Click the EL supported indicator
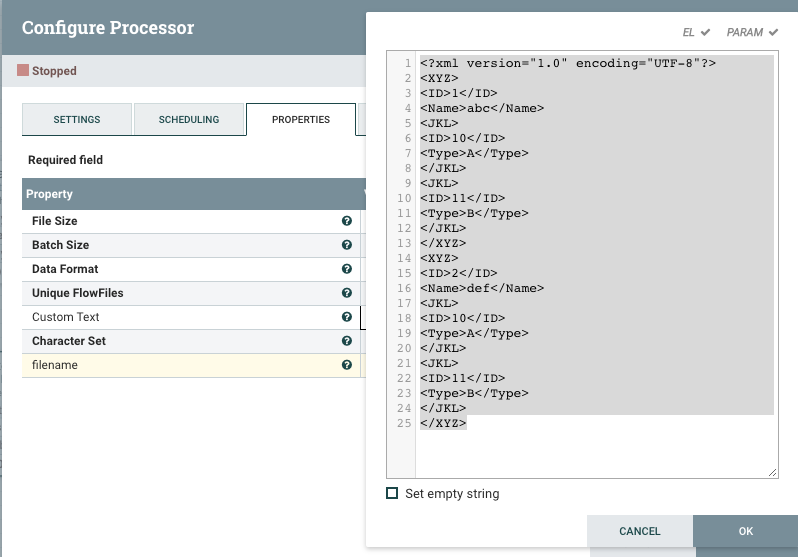This screenshot has height=557, width=798. coord(696,32)
